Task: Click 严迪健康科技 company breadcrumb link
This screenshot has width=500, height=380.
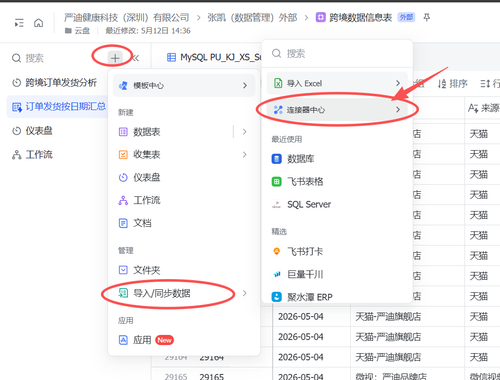Action: pyautogui.click(x=127, y=17)
